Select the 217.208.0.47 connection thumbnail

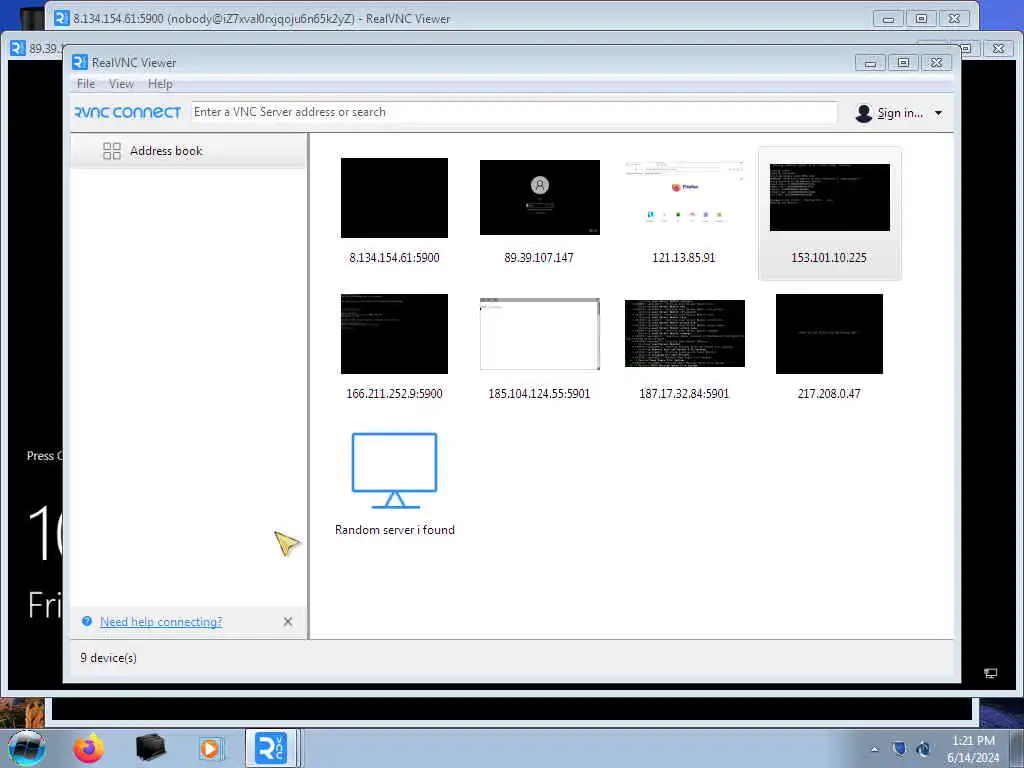click(x=829, y=334)
